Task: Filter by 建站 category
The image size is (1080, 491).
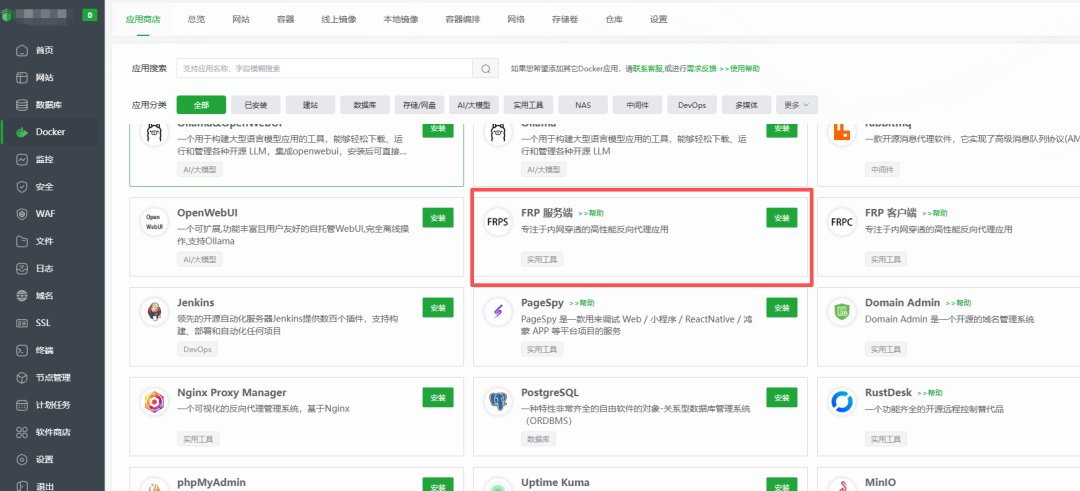Action: (x=311, y=105)
